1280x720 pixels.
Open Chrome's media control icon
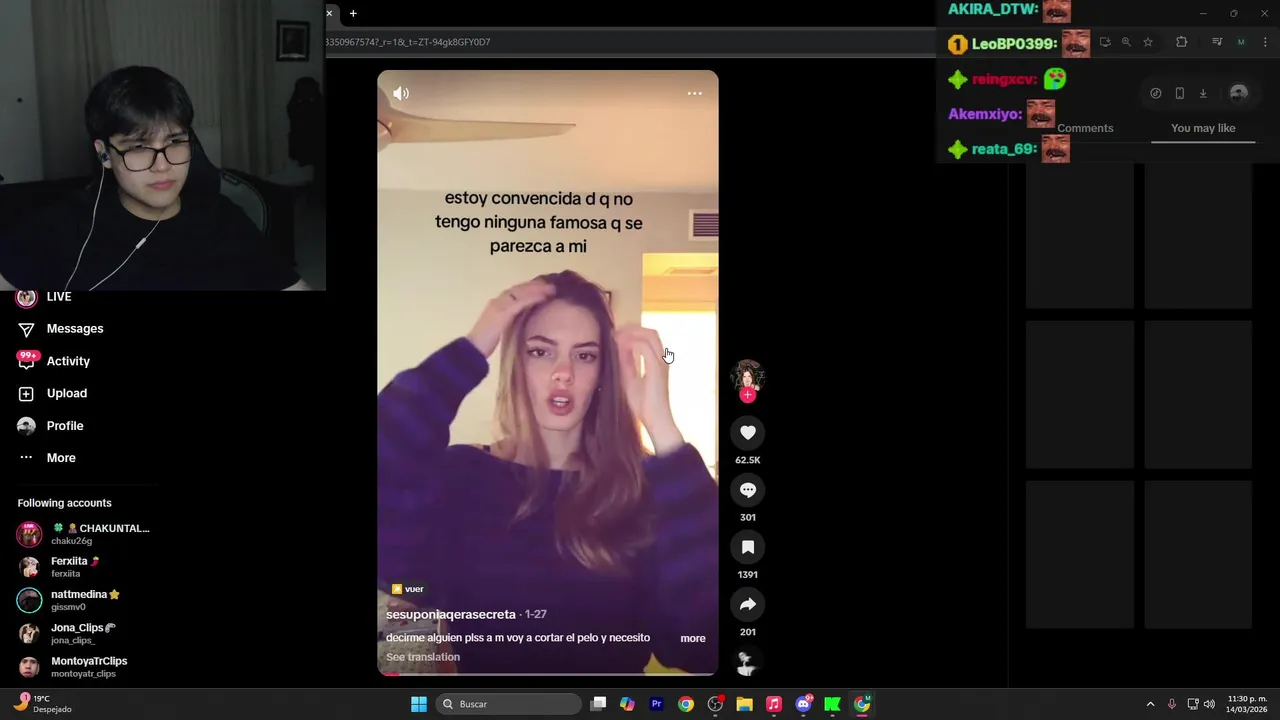pos(1217,42)
